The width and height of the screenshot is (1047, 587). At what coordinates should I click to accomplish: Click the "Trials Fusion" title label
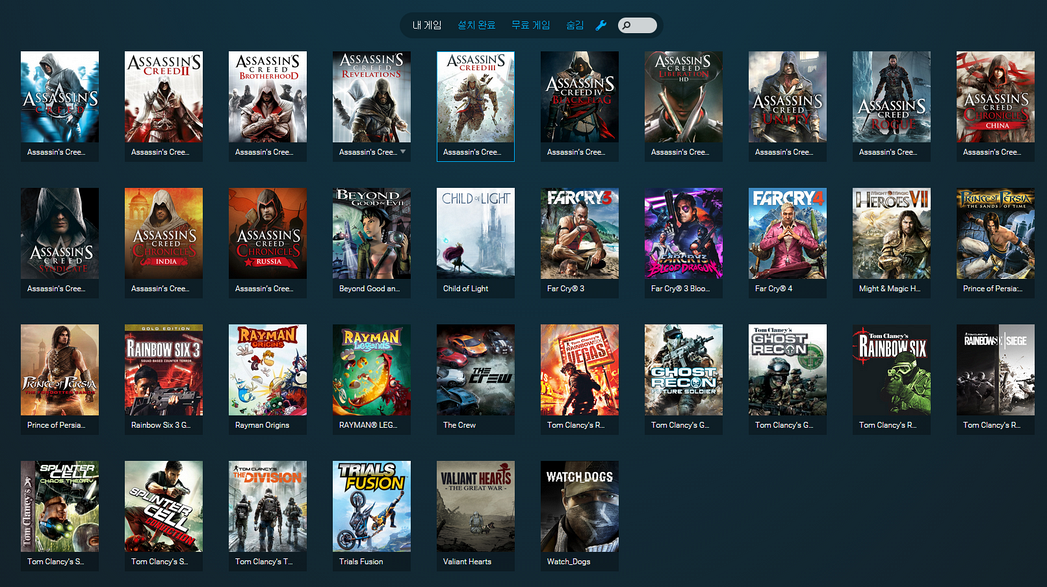(x=361, y=562)
